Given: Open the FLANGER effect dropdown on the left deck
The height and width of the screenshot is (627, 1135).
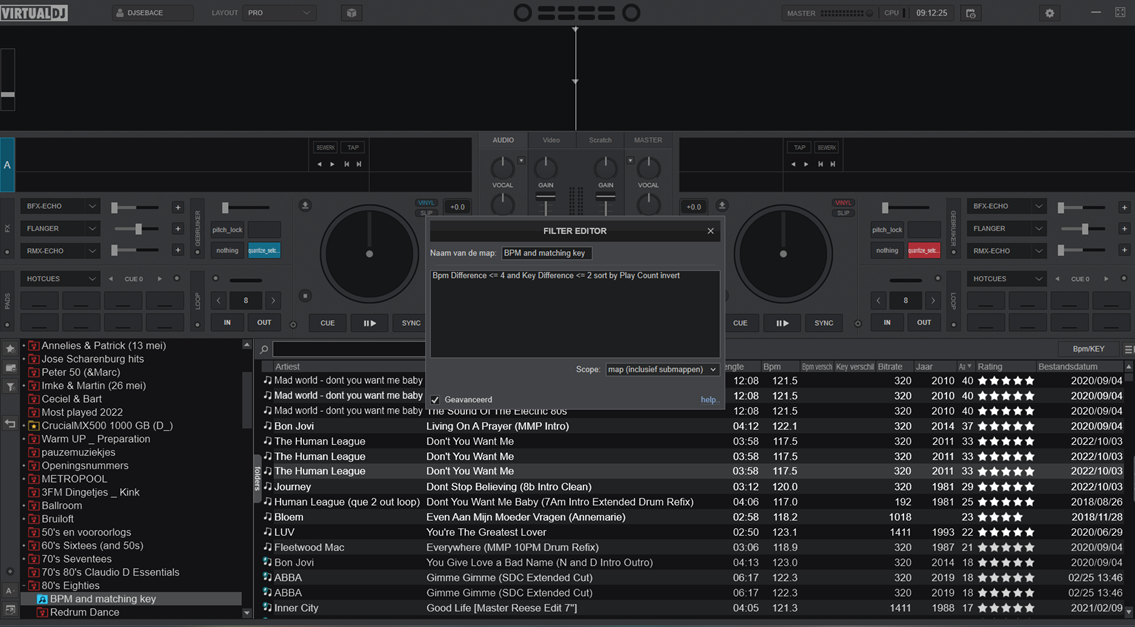Looking at the screenshot, I should tap(59, 229).
